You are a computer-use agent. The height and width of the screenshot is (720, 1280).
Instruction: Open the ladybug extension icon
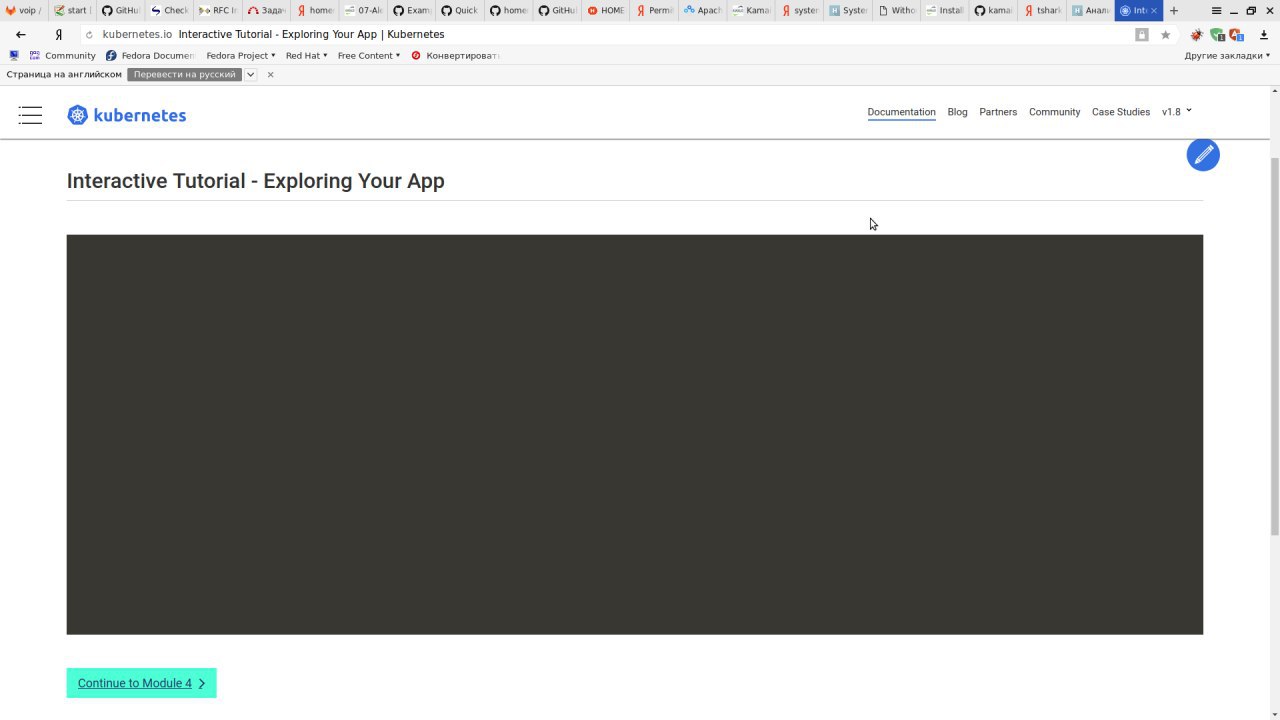click(1196, 34)
